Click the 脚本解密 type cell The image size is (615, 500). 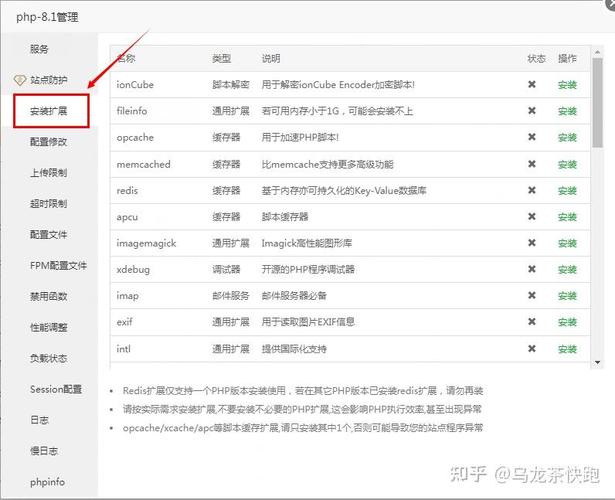[231, 85]
